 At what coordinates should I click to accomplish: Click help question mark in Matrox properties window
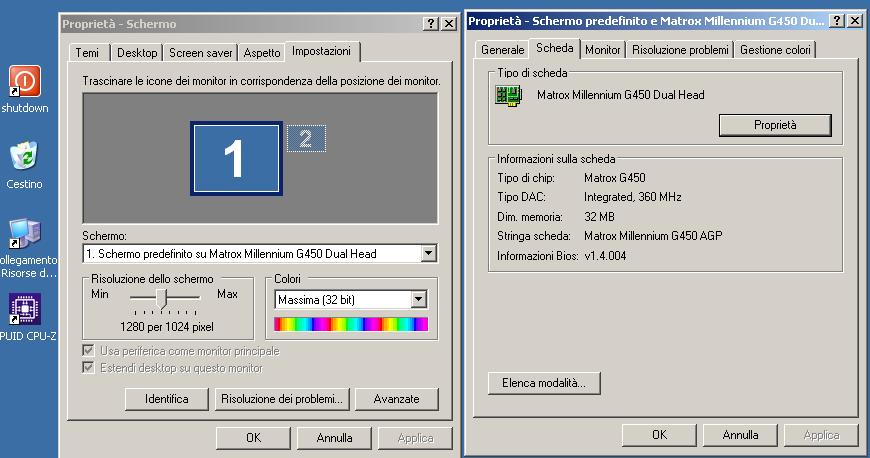click(x=837, y=21)
